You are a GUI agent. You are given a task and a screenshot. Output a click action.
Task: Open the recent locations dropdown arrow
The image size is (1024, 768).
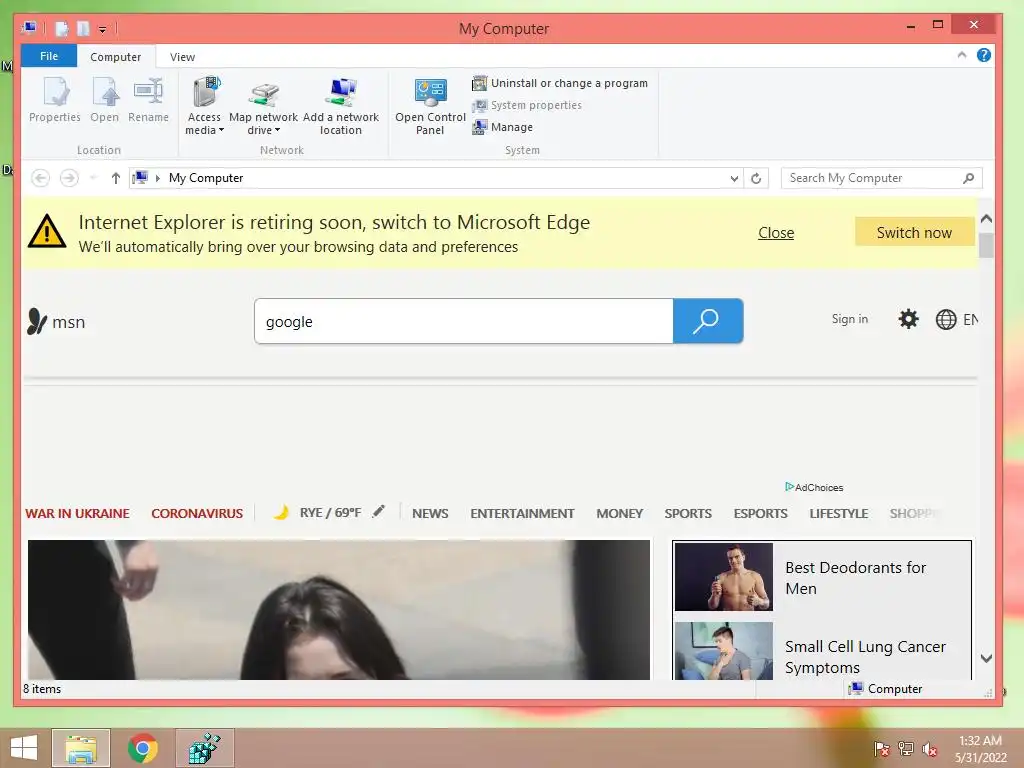click(x=93, y=178)
